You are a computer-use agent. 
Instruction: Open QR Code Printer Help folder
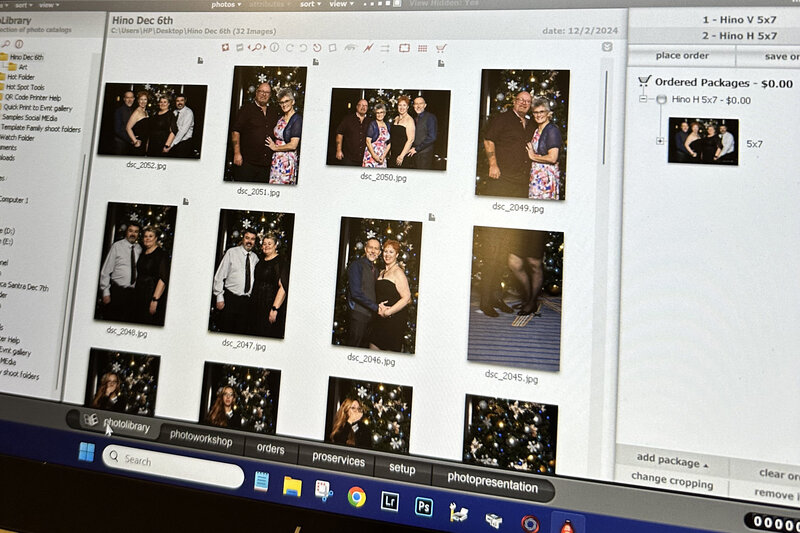[33, 97]
